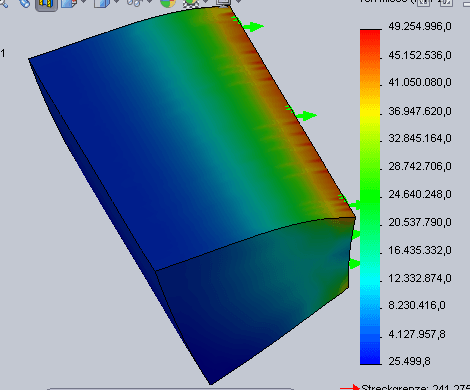Open the View Orientation icon

[x=69, y=3]
